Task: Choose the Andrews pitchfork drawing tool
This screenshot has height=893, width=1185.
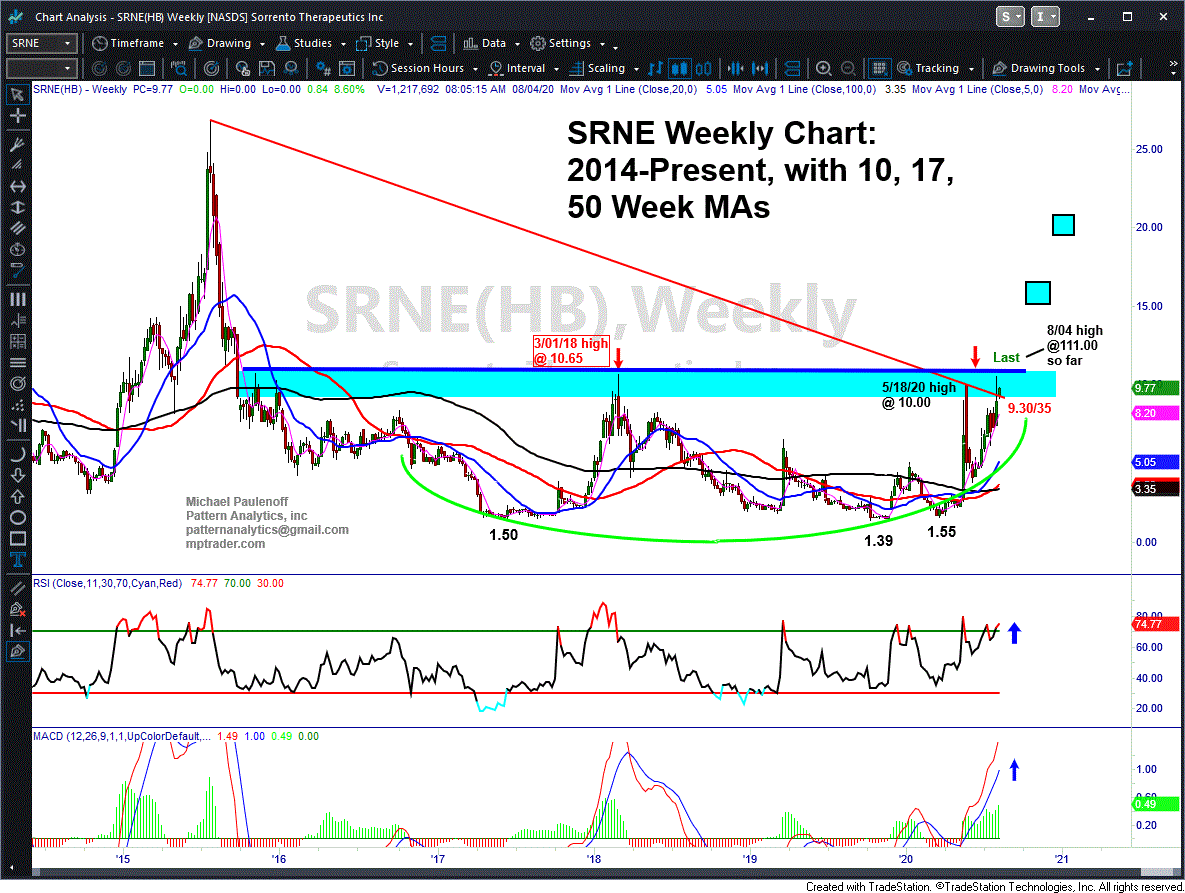Action: coord(17,144)
